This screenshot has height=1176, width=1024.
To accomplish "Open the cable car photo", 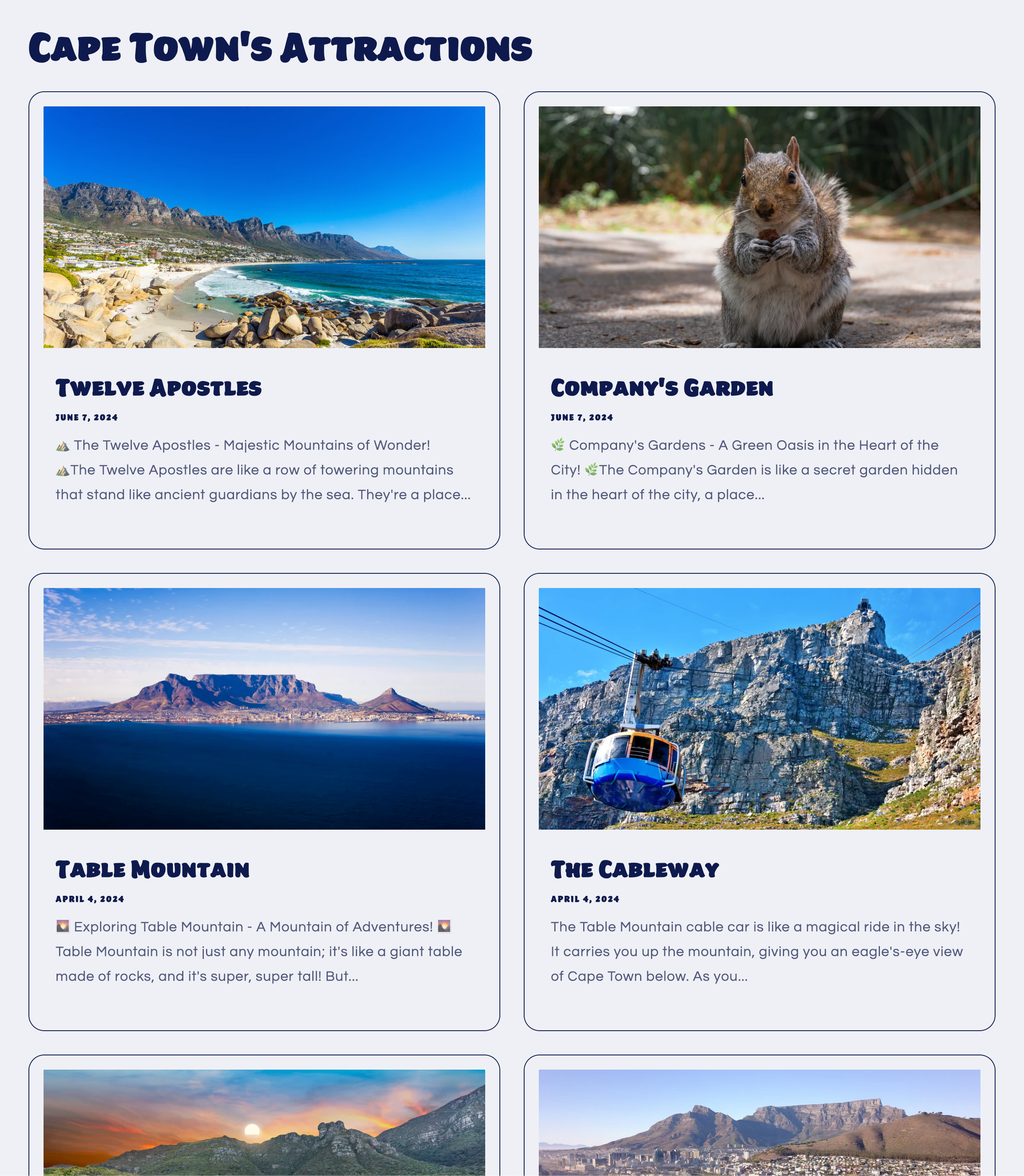I will pyautogui.click(x=759, y=708).
